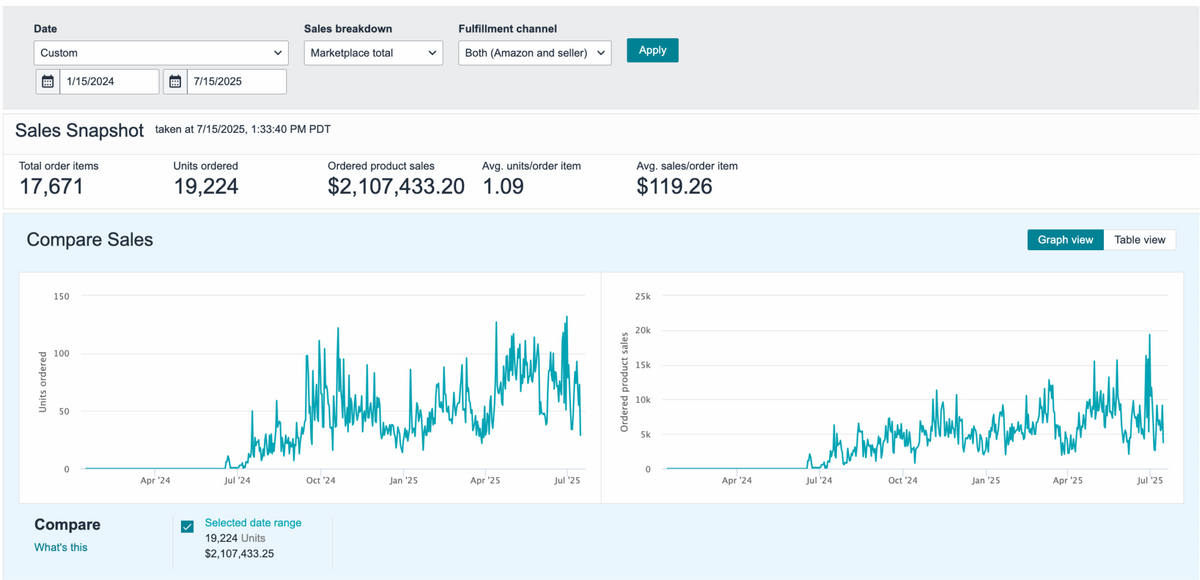The height and width of the screenshot is (580, 1200).
Task: Open the end date calendar icon
Action: point(175,82)
